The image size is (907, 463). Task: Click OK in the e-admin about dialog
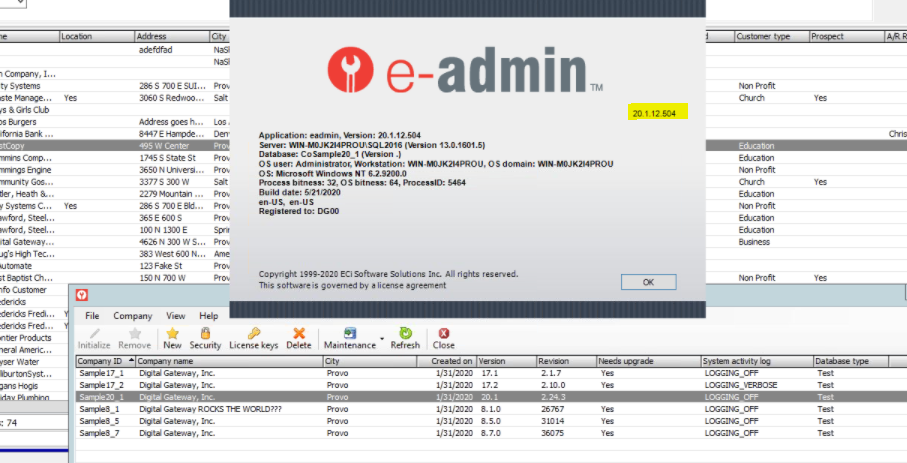click(648, 282)
